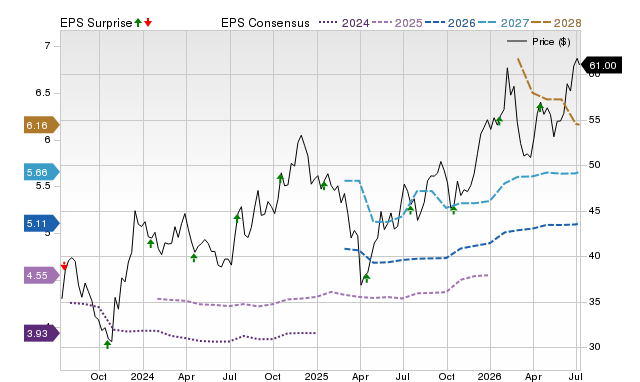Select the green surprise arrow at October 2024
The image size is (640, 382).
click(280, 178)
